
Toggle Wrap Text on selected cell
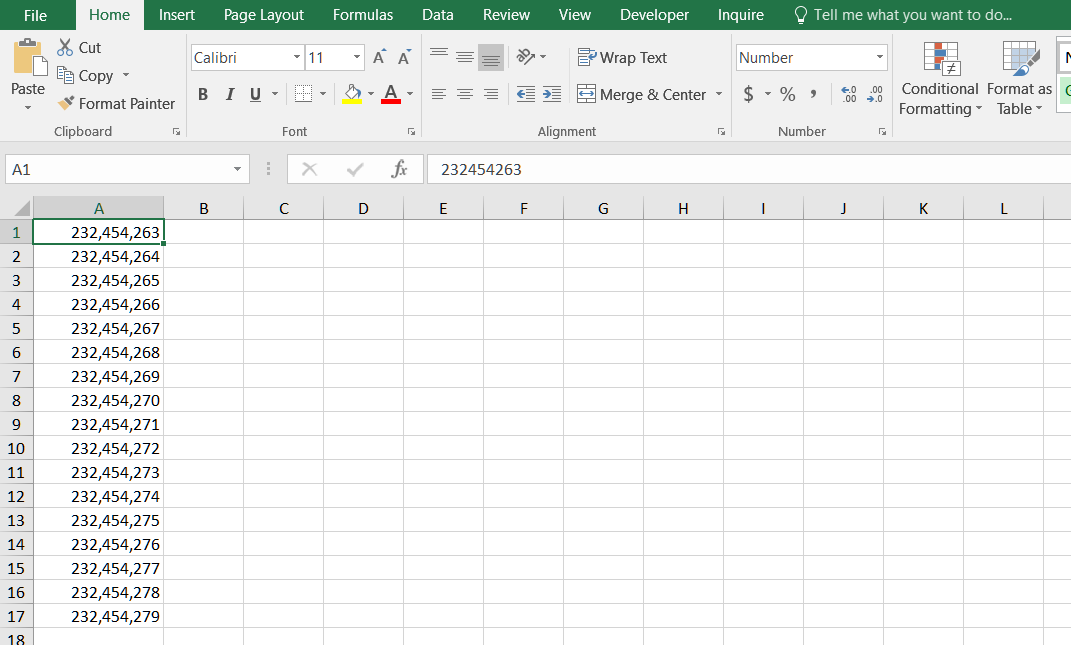point(622,58)
